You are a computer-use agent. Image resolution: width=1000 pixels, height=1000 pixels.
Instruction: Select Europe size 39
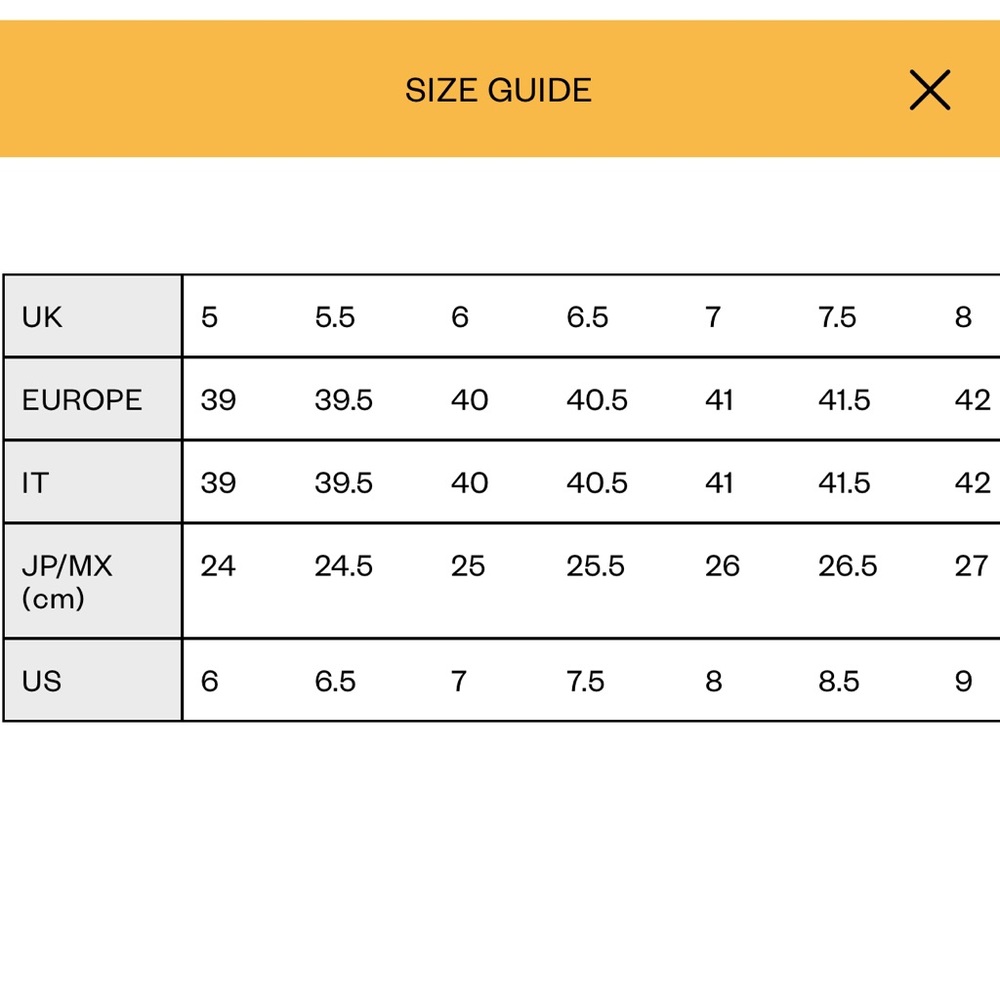[x=218, y=400]
